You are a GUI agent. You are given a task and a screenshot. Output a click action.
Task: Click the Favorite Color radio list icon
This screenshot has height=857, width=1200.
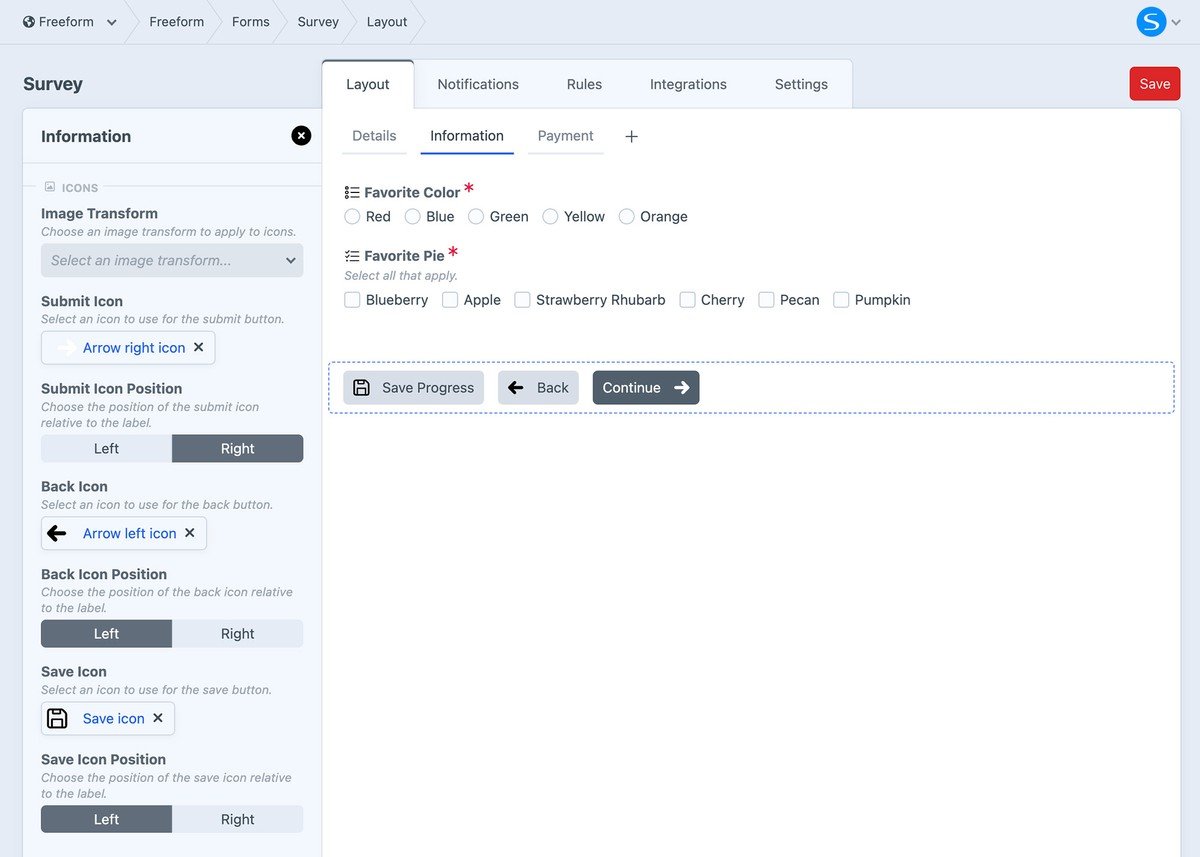click(352, 192)
